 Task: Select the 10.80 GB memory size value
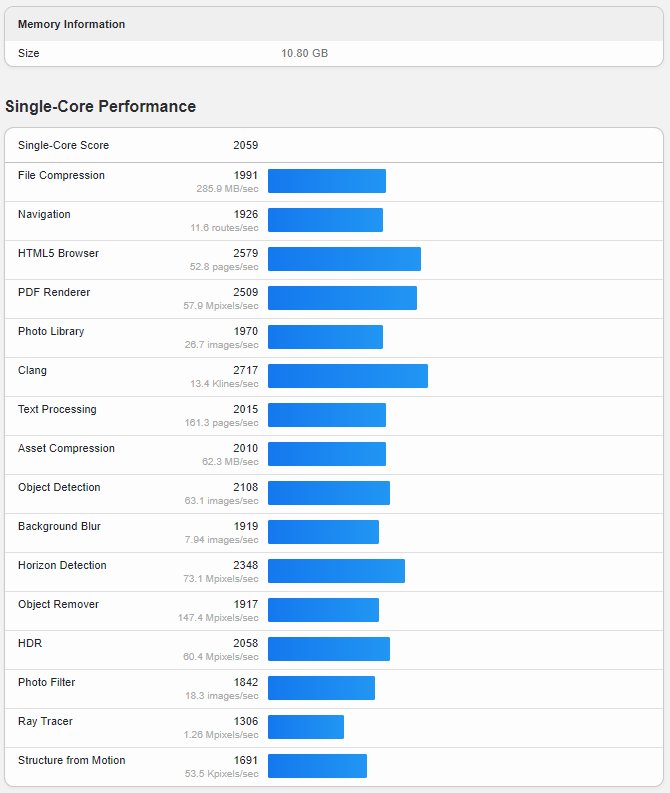click(x=304, y=53)
